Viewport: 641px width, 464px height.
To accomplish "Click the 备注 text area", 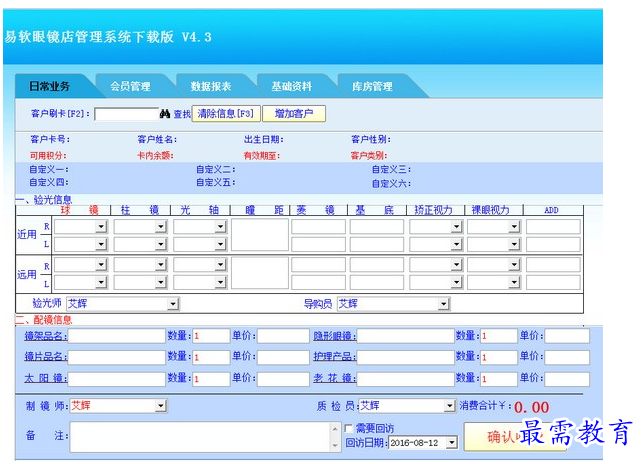I will [200, 437].
